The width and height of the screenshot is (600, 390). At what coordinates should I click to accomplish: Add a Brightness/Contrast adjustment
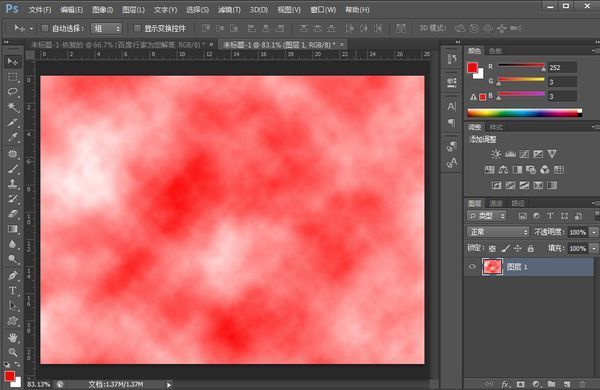point(496,154)
